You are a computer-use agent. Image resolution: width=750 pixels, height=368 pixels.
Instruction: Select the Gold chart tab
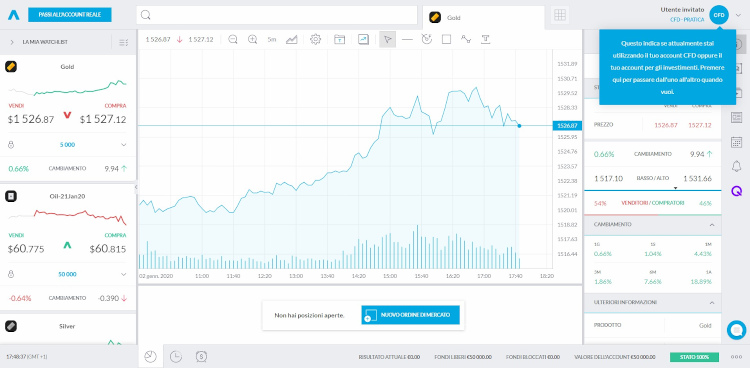483,18
